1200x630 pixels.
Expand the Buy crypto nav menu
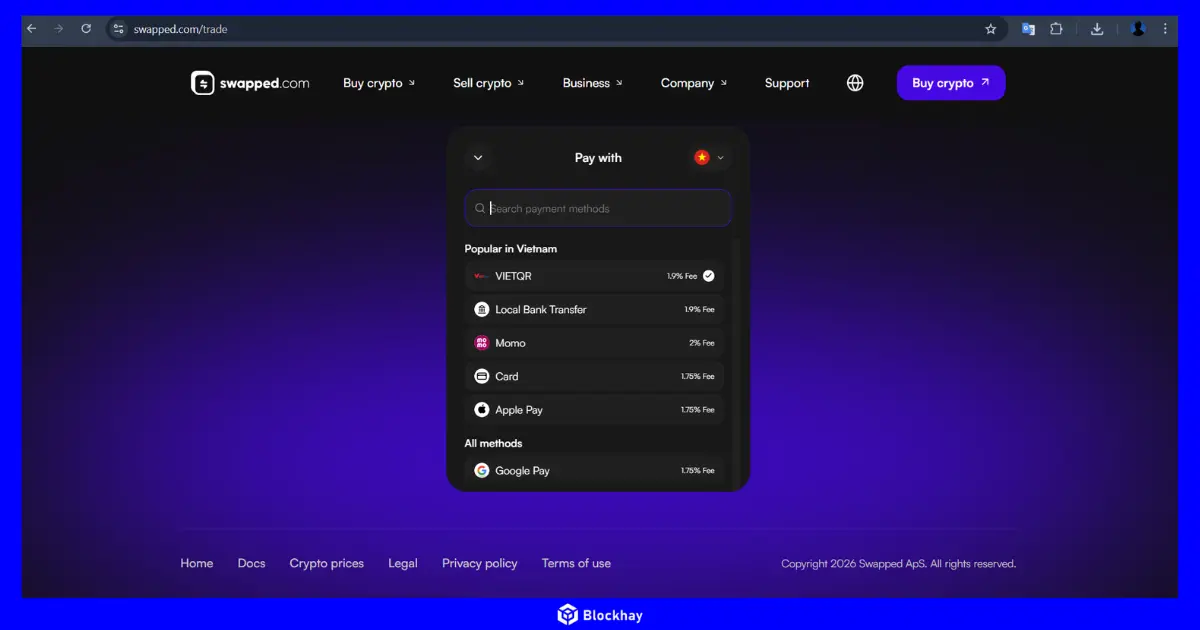pos(379,83)
